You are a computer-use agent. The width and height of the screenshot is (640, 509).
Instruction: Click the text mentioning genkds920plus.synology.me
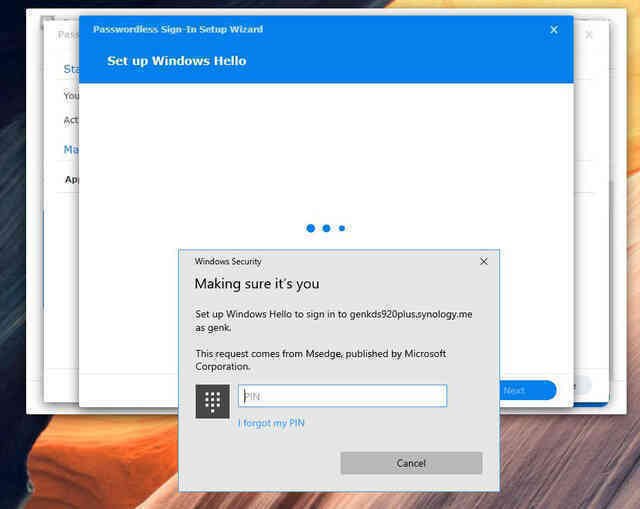pos(333,320)
